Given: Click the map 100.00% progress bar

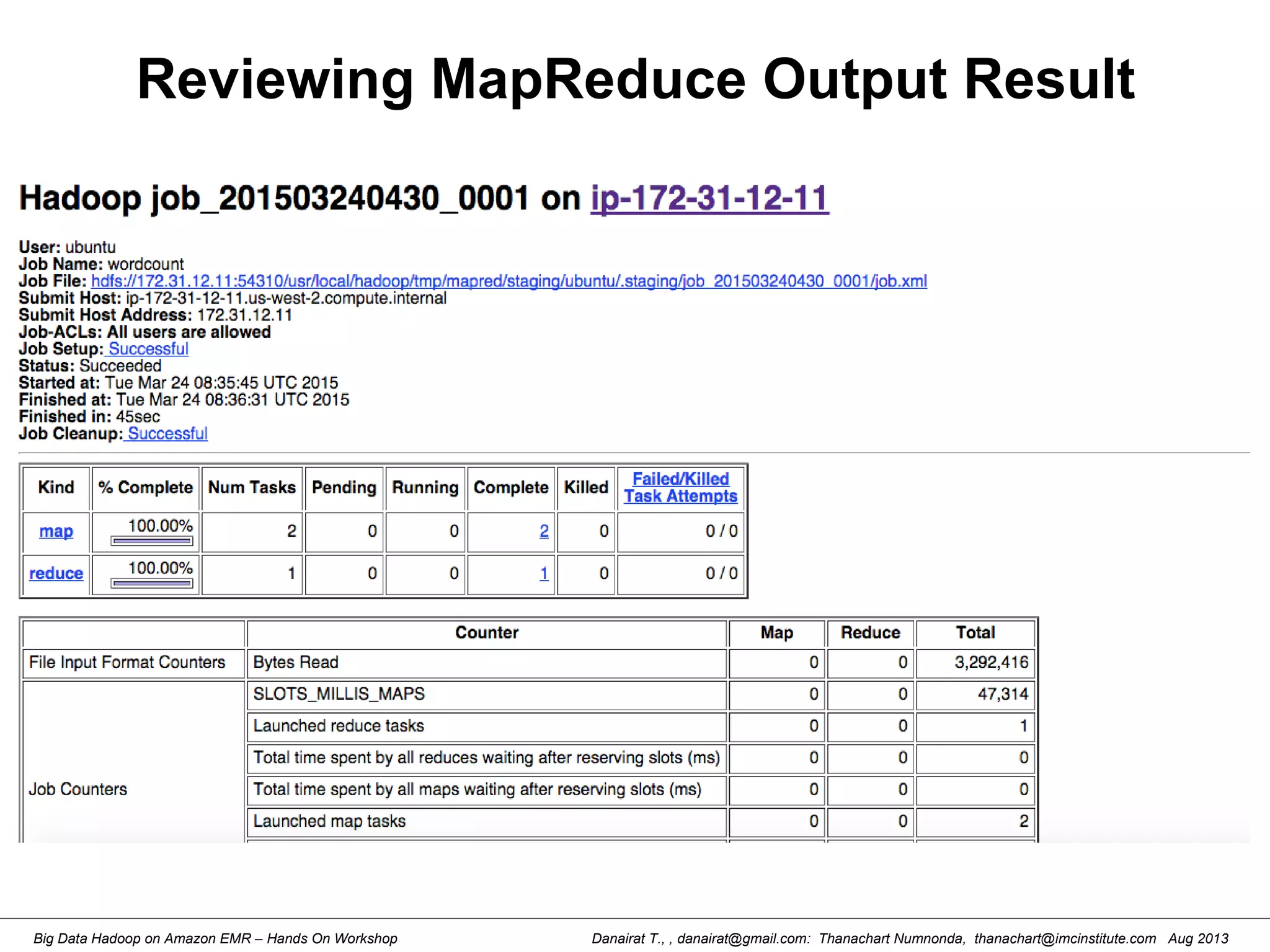Looking at the screenshot, I should tap(152, 541).
